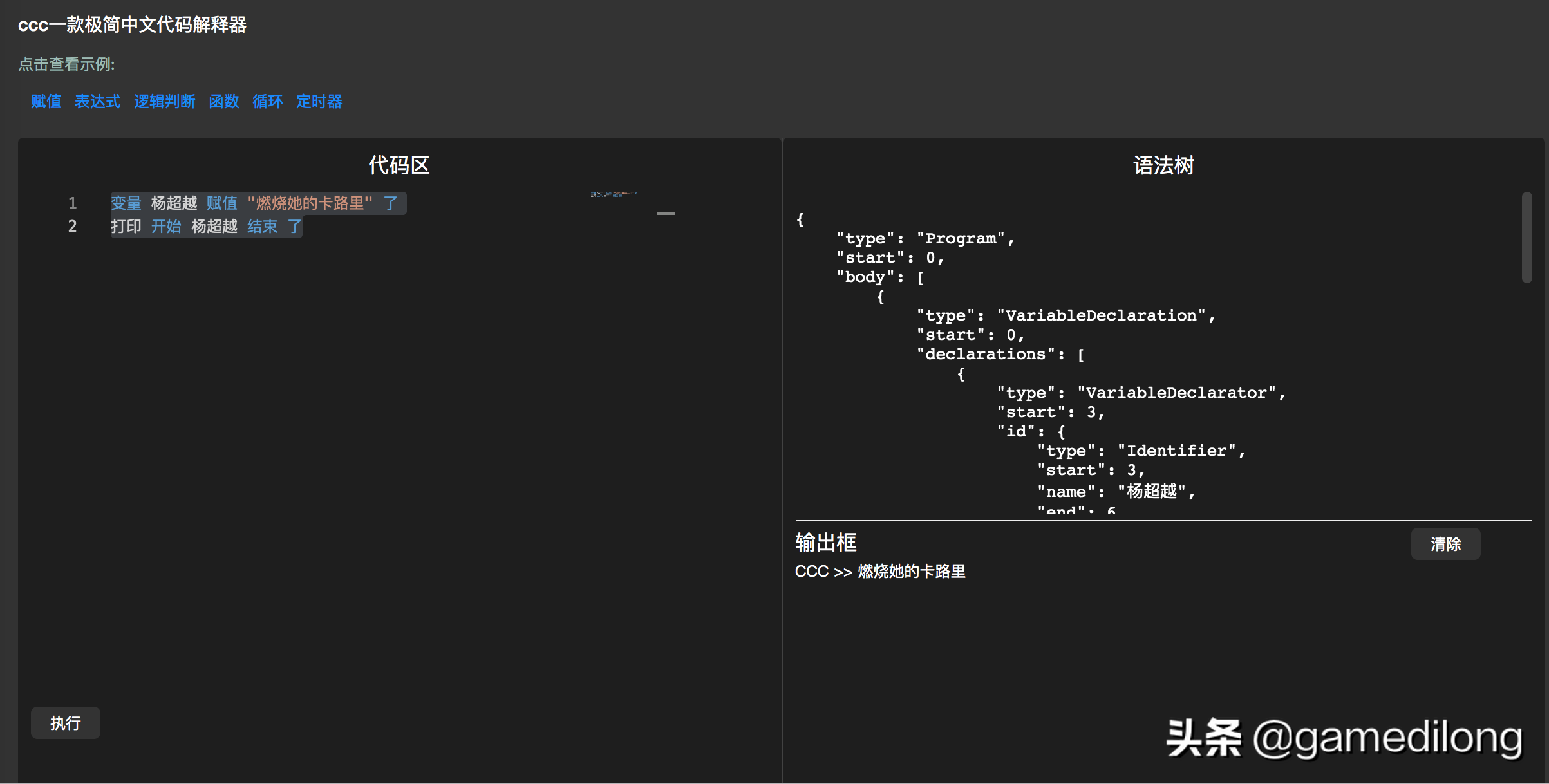Screen dimensions: 1549x784
Task: Click the 代码区 panel heading
Action: 399,165
